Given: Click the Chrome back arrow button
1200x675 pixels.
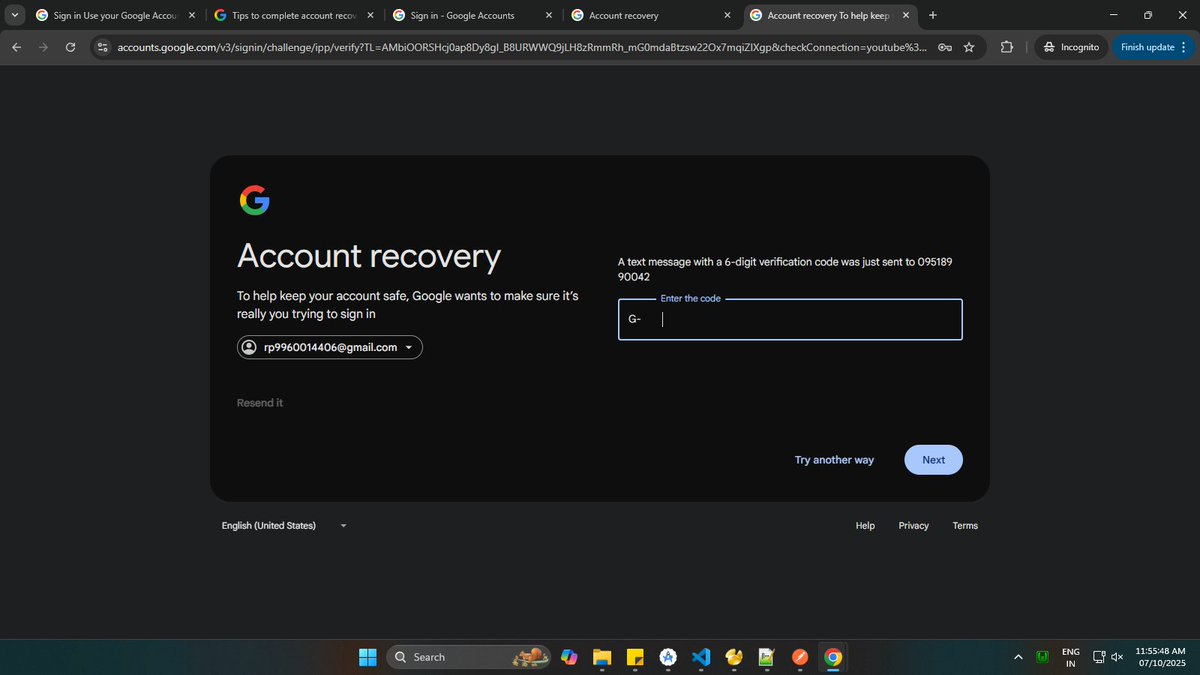Looking at the screenshot, I should (16, 47).
